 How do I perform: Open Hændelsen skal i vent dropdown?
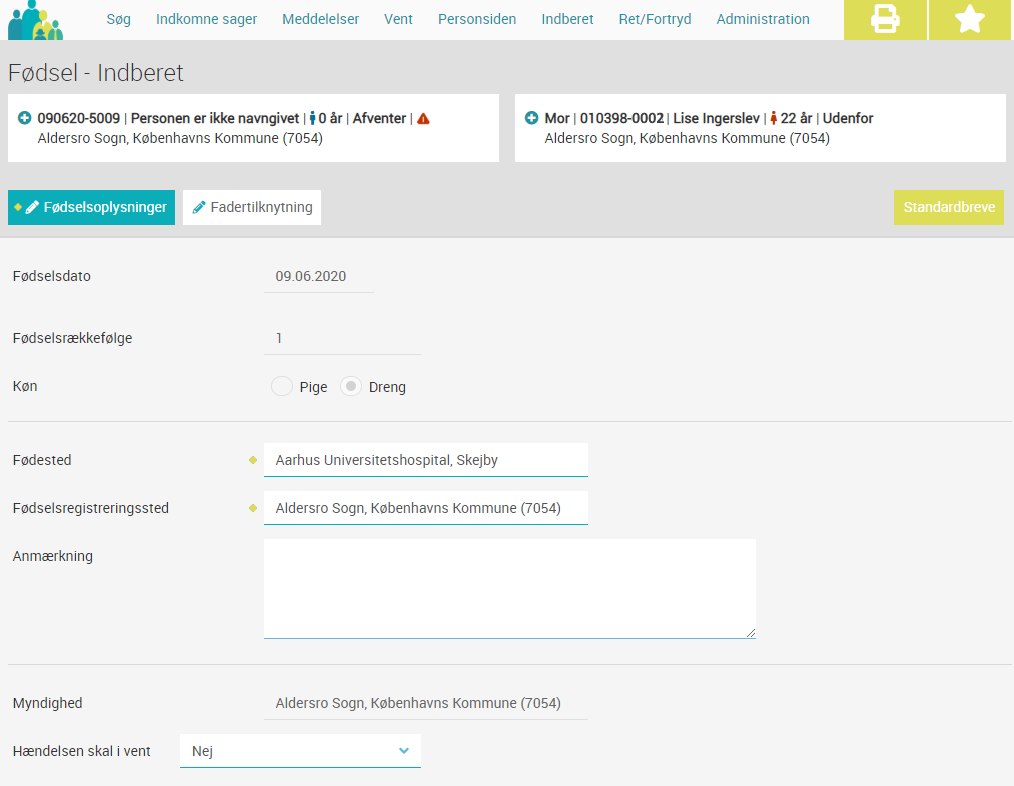point(300,751)
